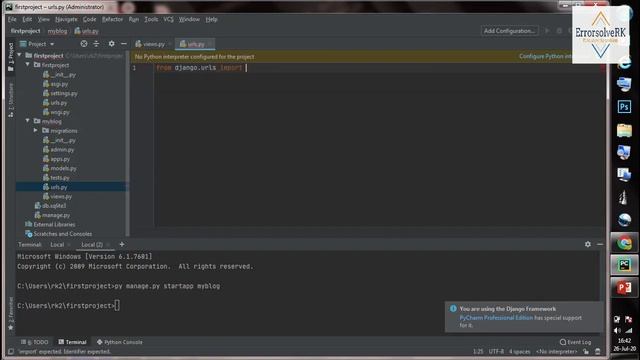Switch to the views.py editor tab
This screenshot has height=360, width=640.
coord(153,44)
